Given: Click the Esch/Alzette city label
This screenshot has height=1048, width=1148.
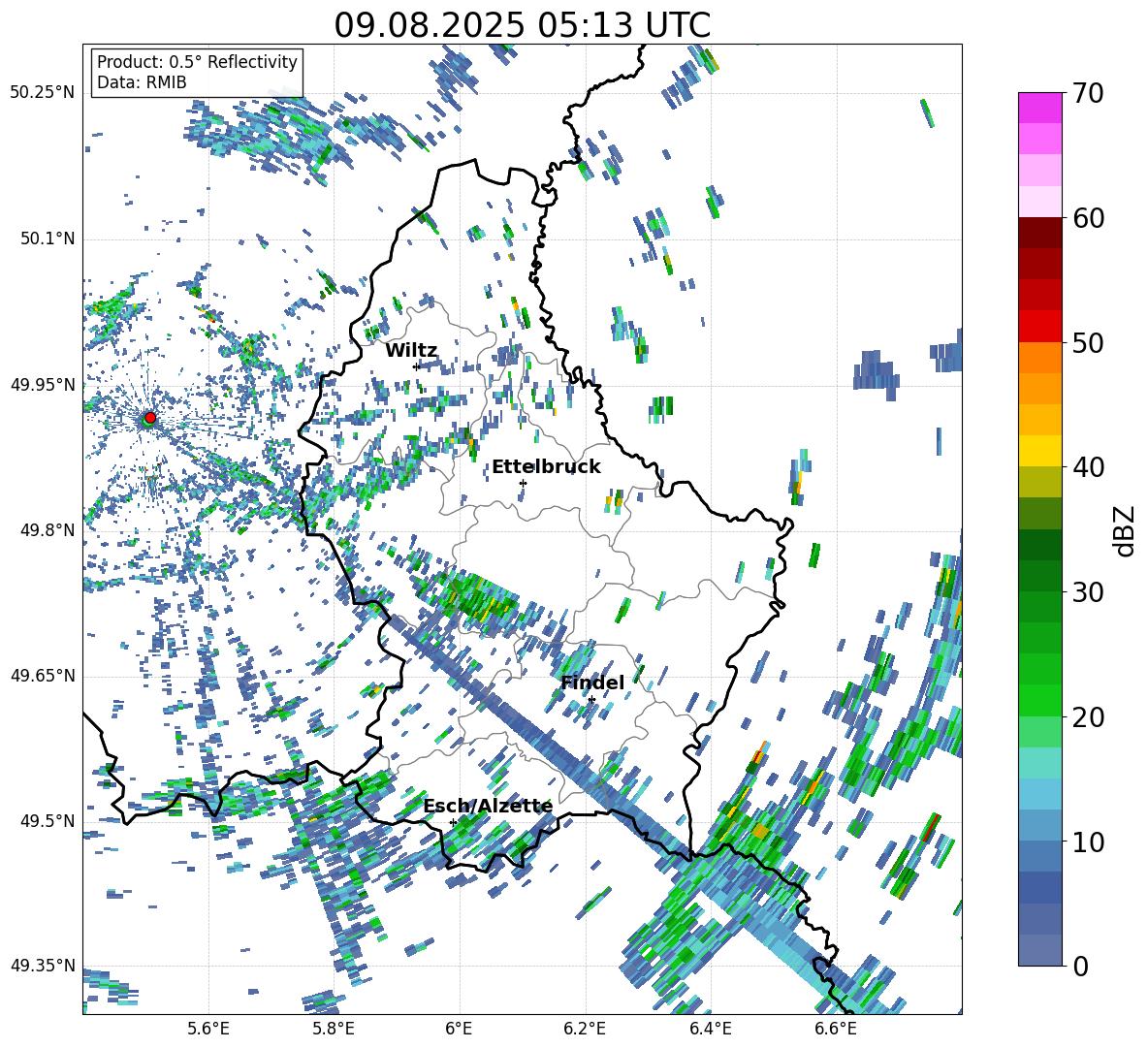Looking at the screenshot, I should 488,807.
